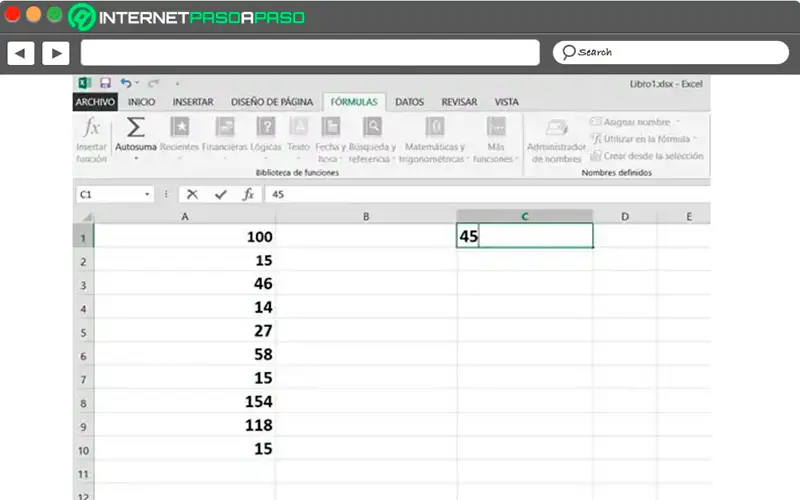The width and height of the screenshot is (800, 500).
Task: Select column D header
Action: [x=625, y=217]
